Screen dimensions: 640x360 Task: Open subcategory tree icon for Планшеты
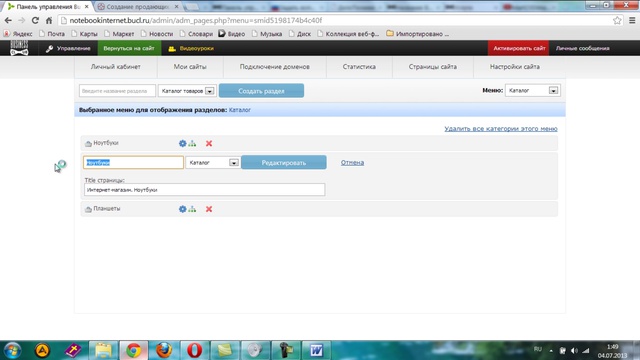click(x=192, y=209)
